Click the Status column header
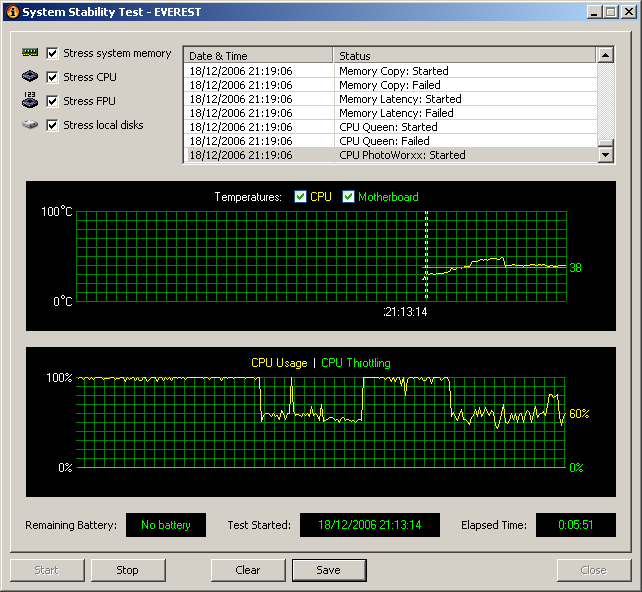Image resolution: width=642 pixels, height=592 pixels. point(465,55)
